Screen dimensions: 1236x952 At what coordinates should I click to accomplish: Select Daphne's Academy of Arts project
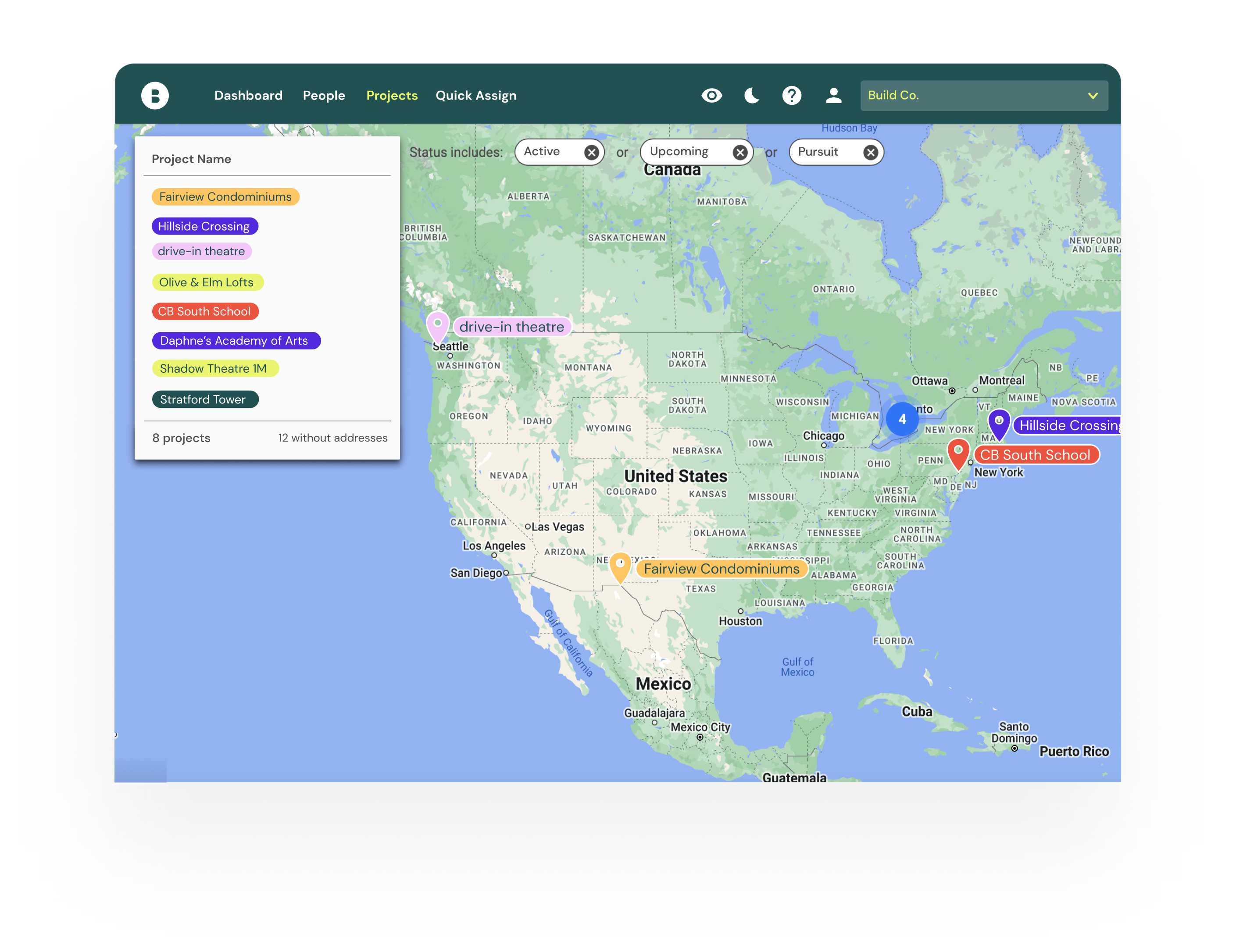236,341
